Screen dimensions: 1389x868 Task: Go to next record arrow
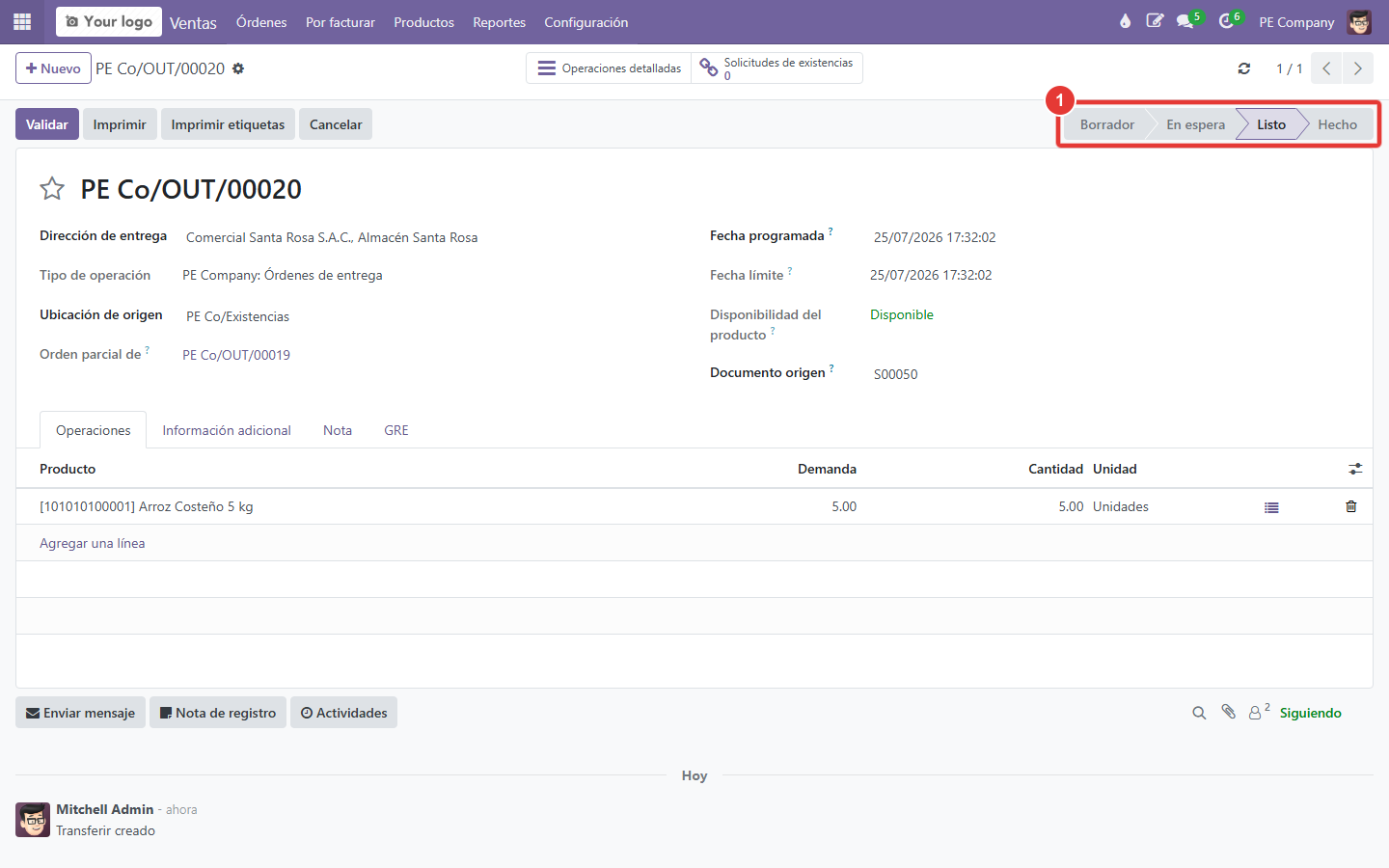coord(1358,68)
